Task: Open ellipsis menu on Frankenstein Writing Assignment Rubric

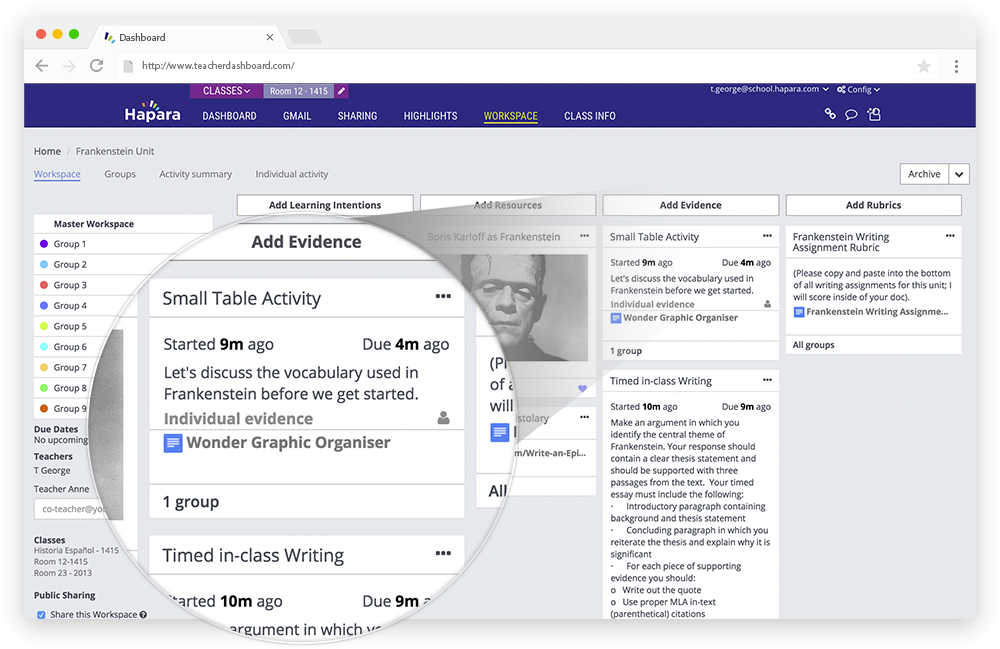Action: tap(950, 236)
